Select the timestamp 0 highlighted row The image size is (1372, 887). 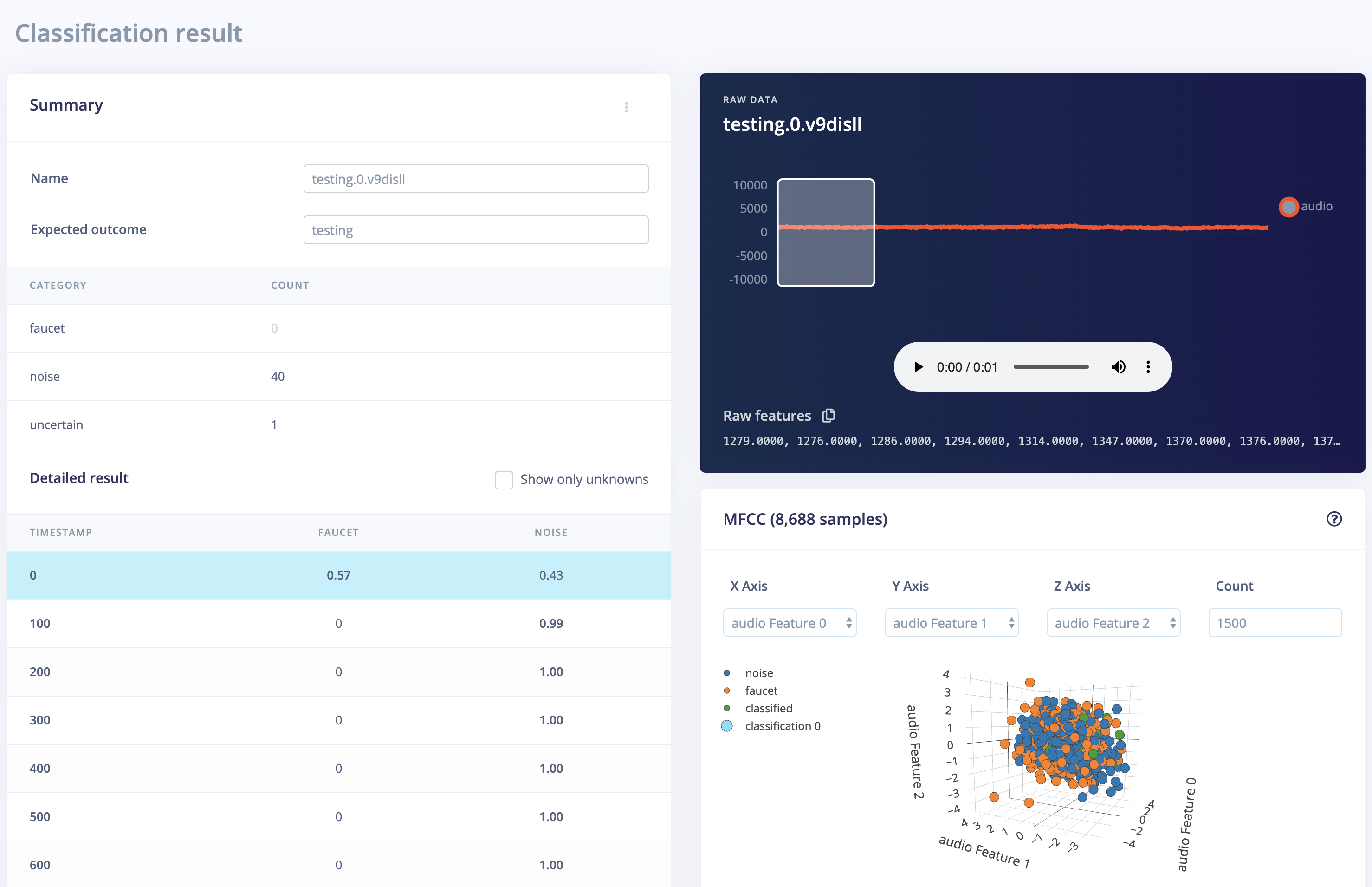pos(338,575)
